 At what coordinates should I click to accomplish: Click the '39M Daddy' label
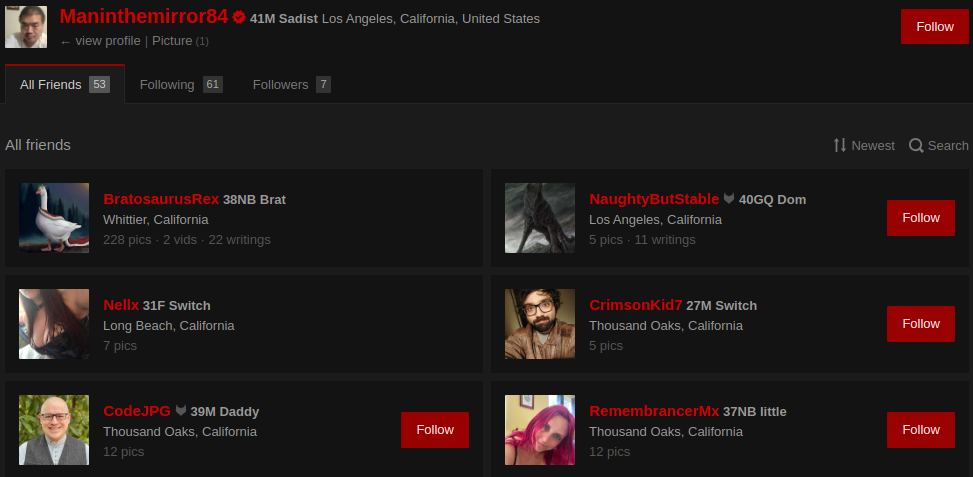pyautogui.click(x=225, y=412)
